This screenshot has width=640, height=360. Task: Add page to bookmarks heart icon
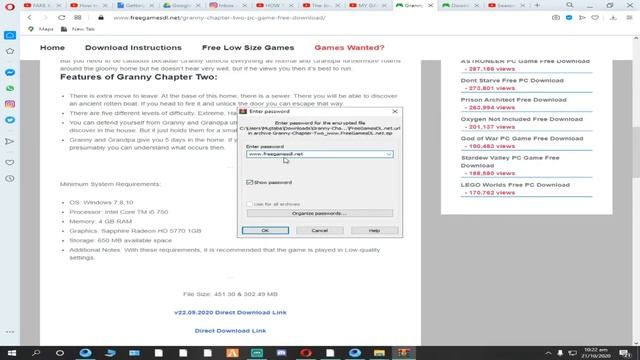595,18
